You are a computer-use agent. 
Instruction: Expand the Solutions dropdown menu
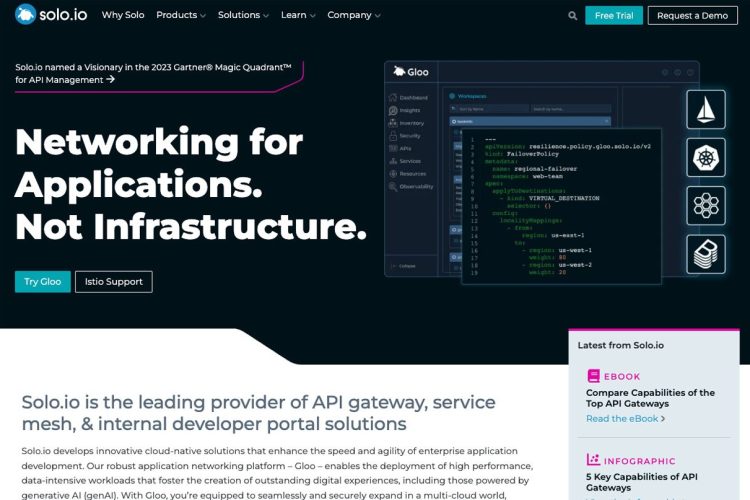coord(243,15)
